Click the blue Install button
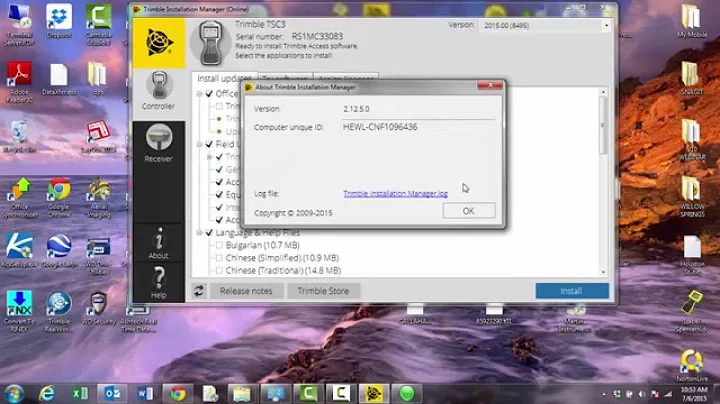 572,291
